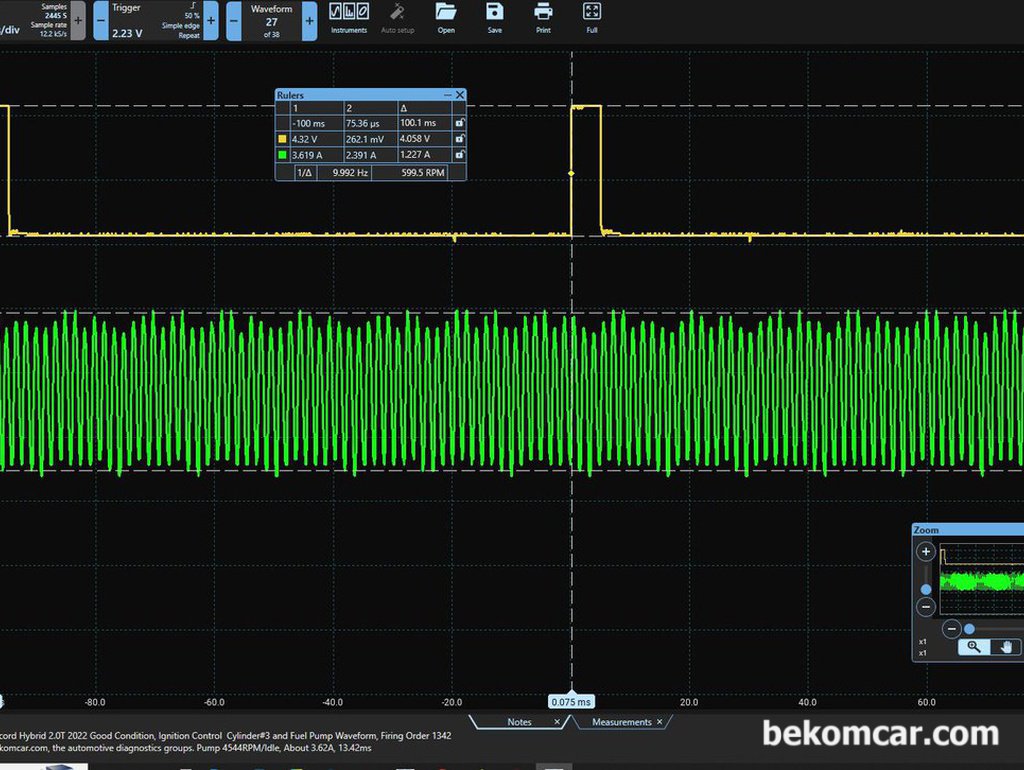Click the Print icon
Viewport: 1024px width, 770px height.
[x=543, y=18]
